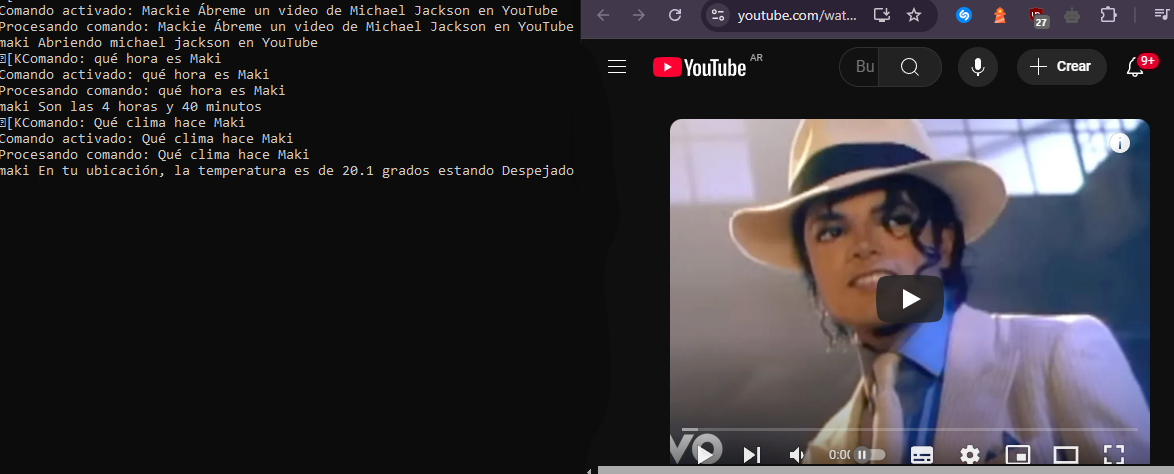Mute the video volume
This screenshot has height=474, width=1174.
coord(797,455)
